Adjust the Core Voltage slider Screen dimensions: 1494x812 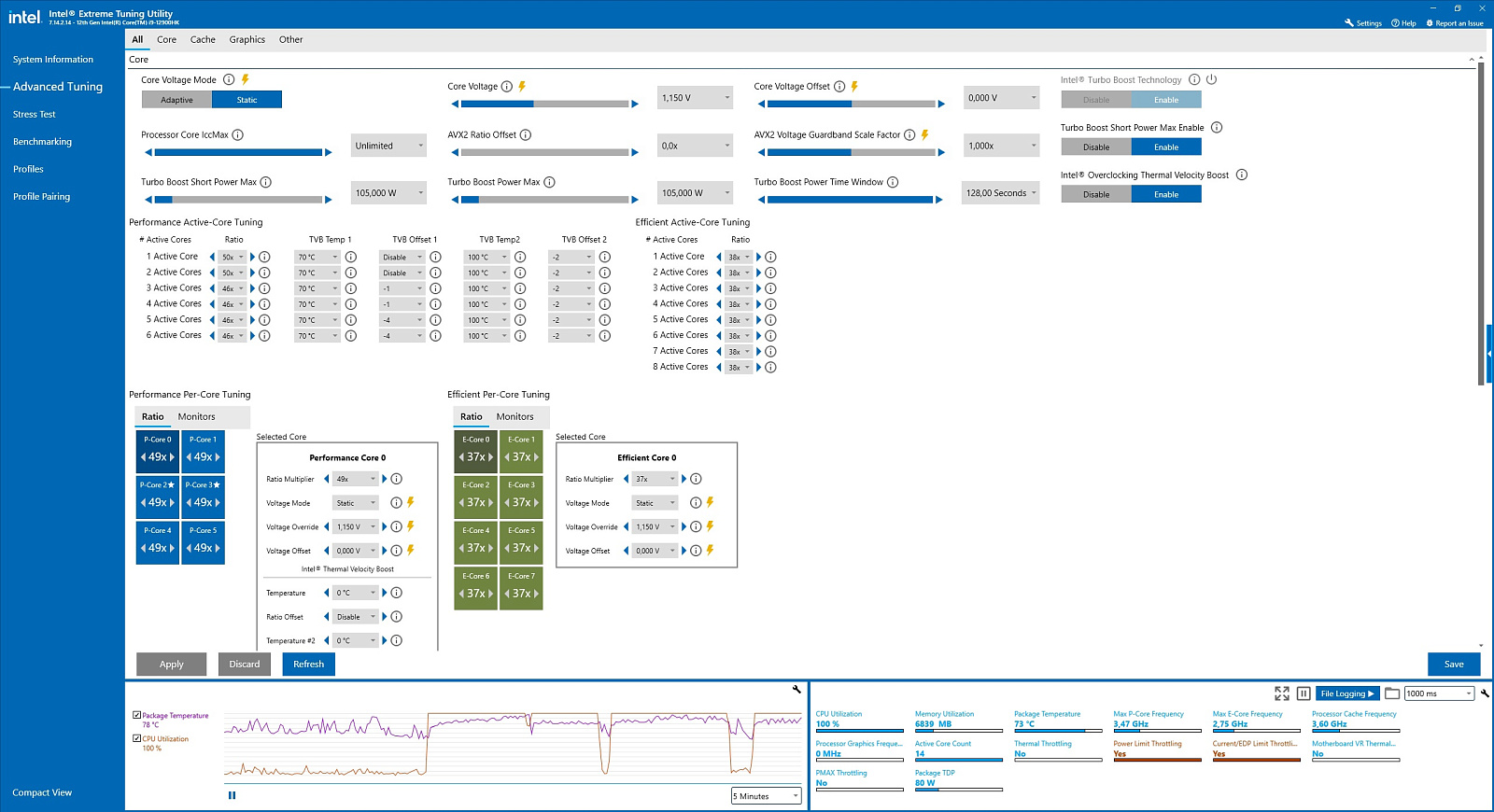point(545,104)
